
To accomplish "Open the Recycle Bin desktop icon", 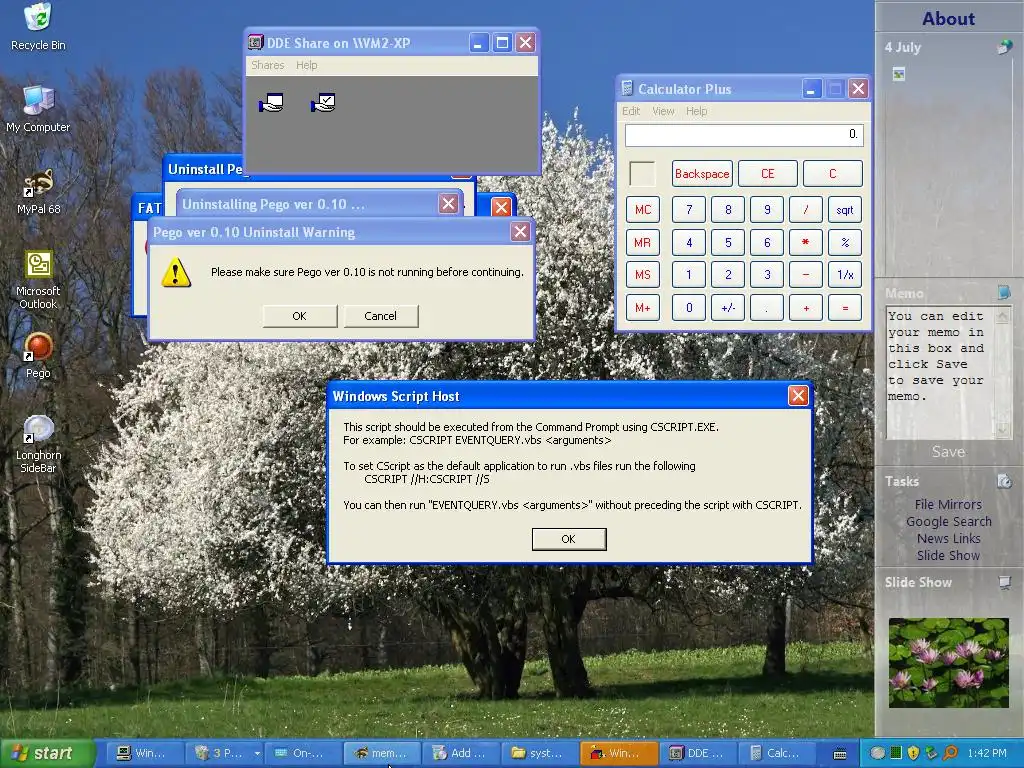I will 38,26.
